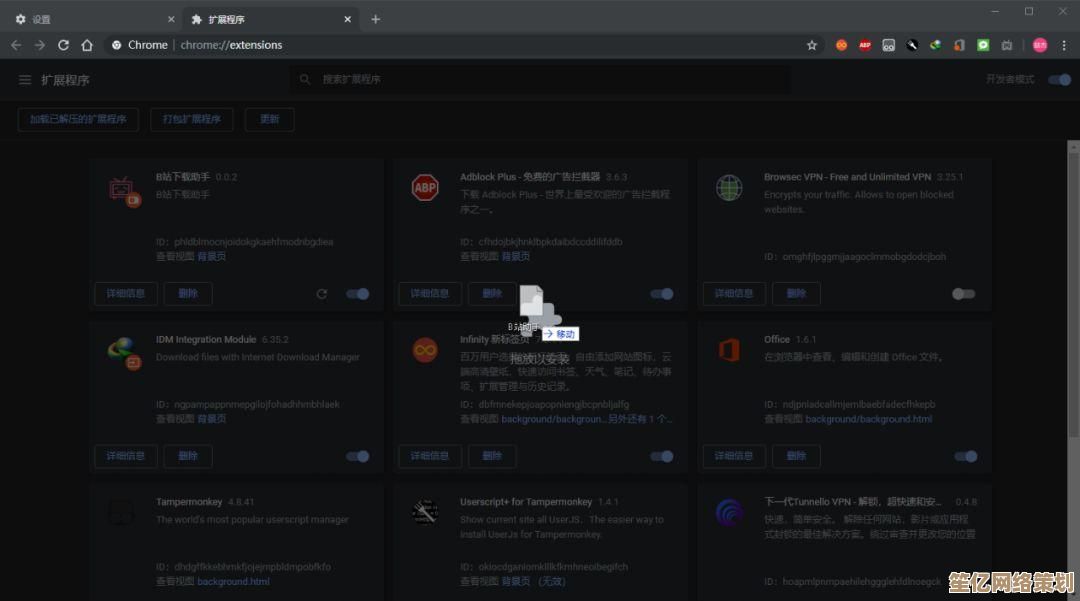Viewport: 1080px width, 601px height.
Task: Click the browser forward arrow
Action: pos(40,45)
